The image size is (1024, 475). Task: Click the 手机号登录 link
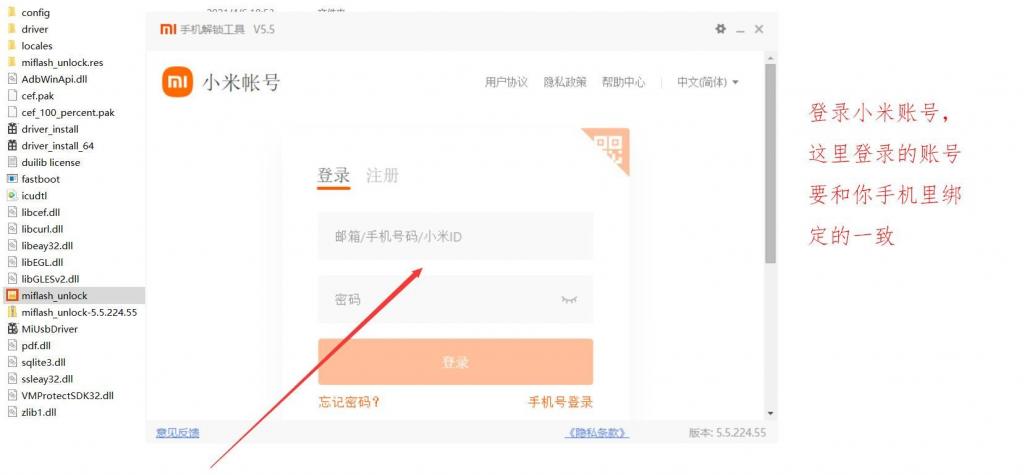coord(560,402)
